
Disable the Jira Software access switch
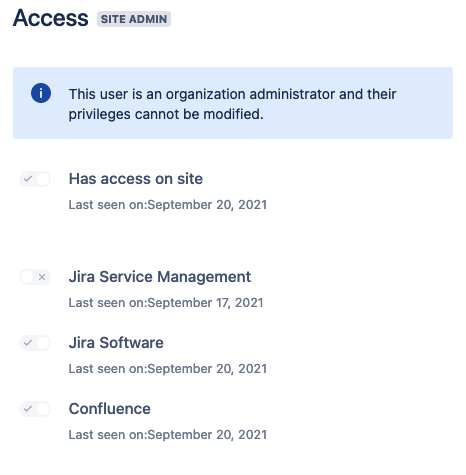[35, 343]
